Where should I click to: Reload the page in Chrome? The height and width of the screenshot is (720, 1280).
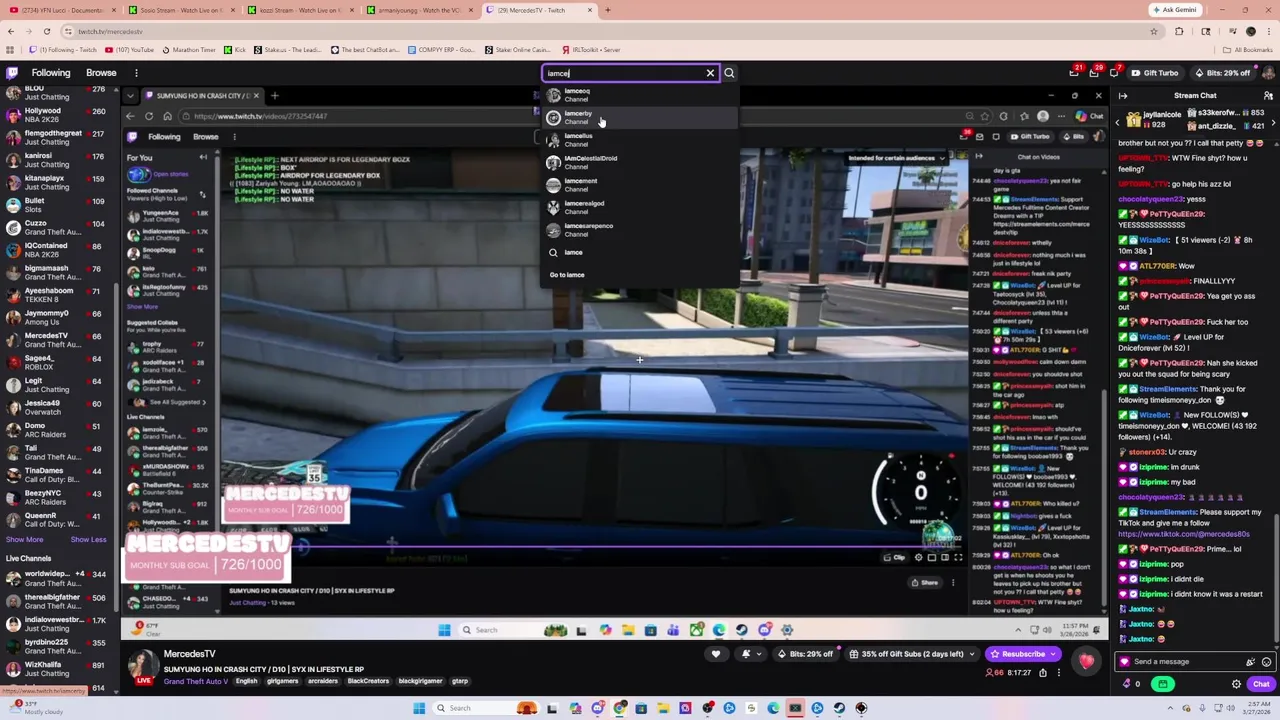coord(46,31)
